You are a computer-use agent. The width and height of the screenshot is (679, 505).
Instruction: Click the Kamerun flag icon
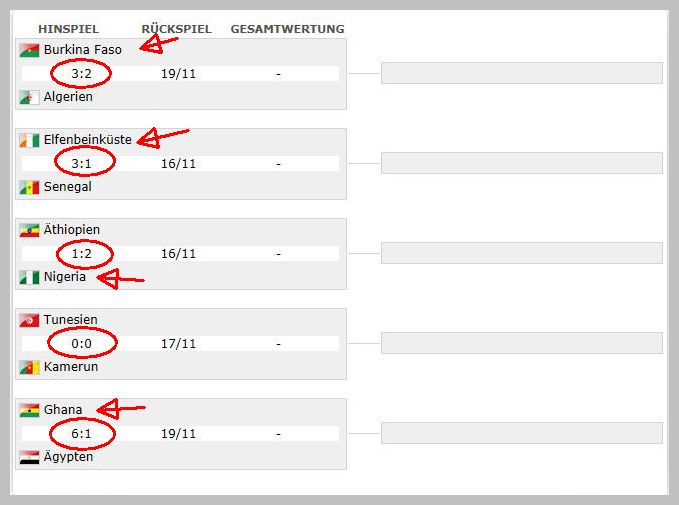29,368
